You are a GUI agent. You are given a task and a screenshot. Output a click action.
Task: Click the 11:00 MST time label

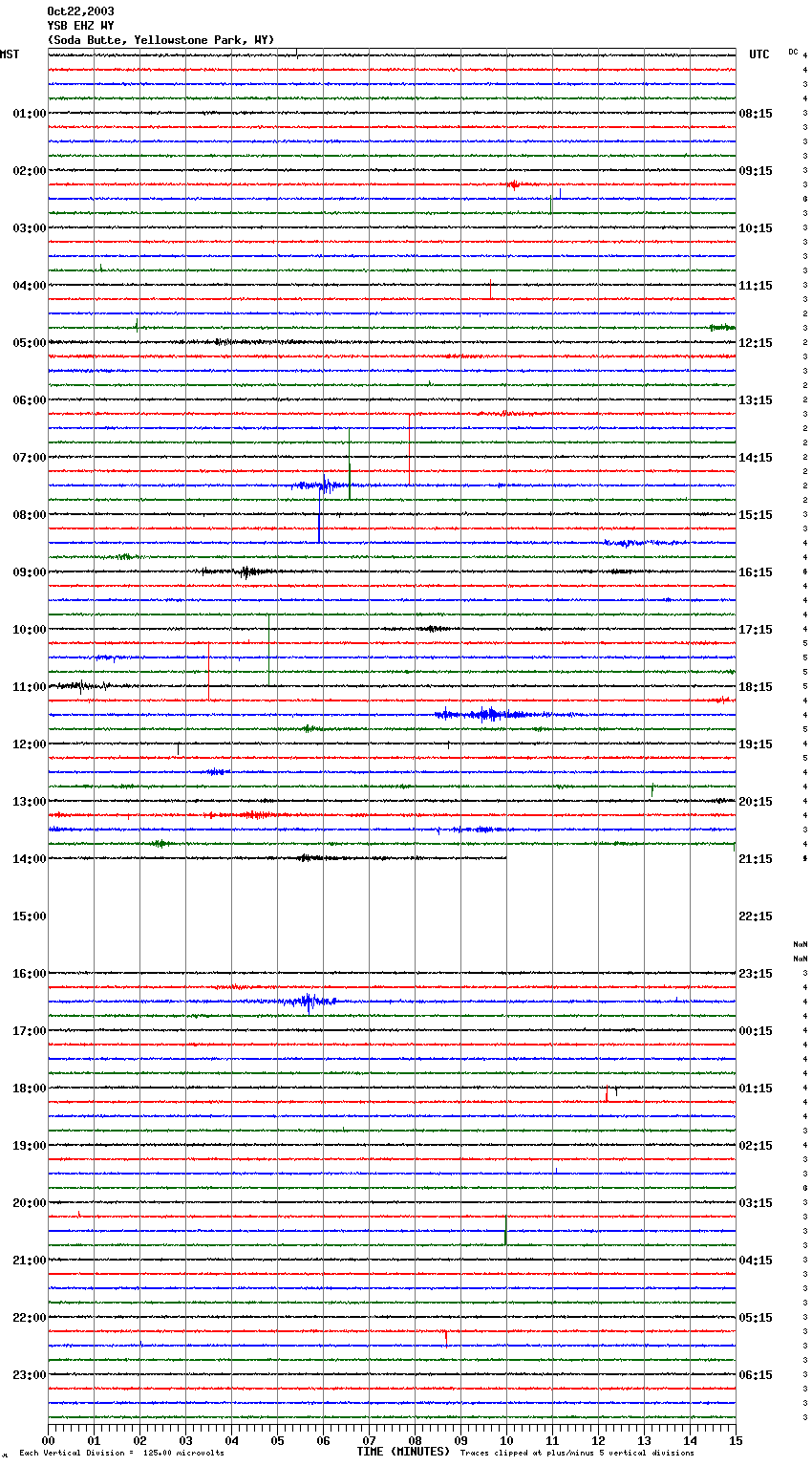[x=30, y=687]
